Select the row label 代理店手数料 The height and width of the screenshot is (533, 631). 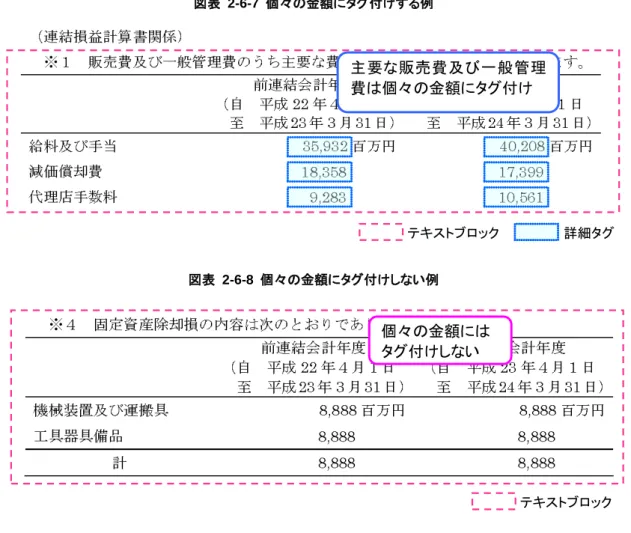pyautogui.click(x=73, y=197)
